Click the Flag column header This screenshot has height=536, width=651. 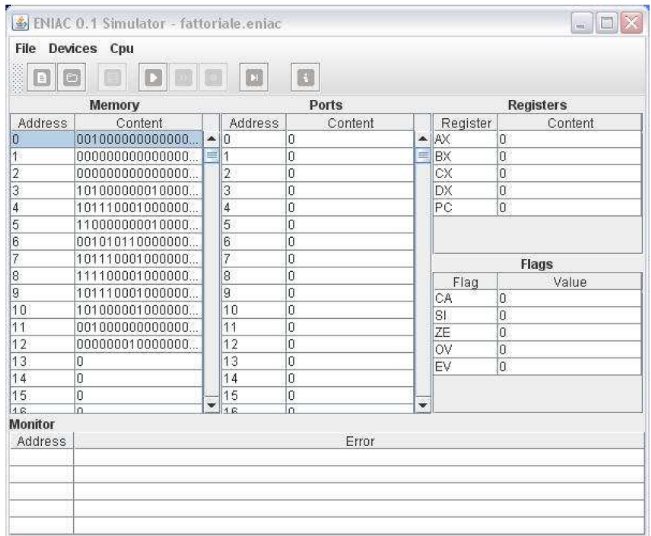click(466, 282)
